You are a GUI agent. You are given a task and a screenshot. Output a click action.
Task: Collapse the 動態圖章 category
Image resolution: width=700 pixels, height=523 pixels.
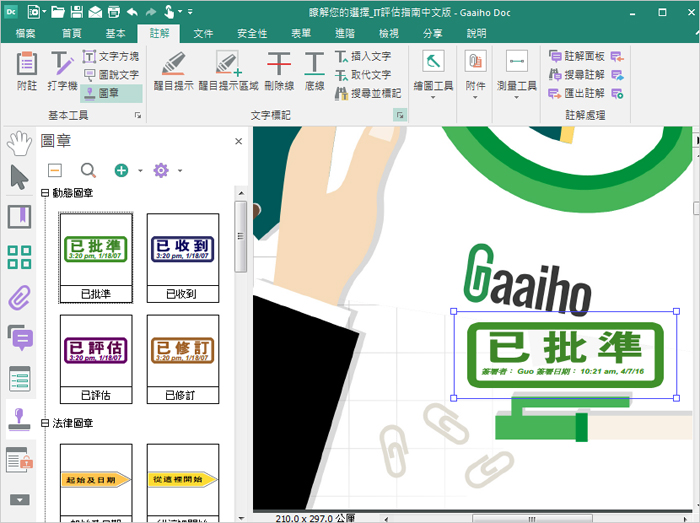click(x=45, y=193)
